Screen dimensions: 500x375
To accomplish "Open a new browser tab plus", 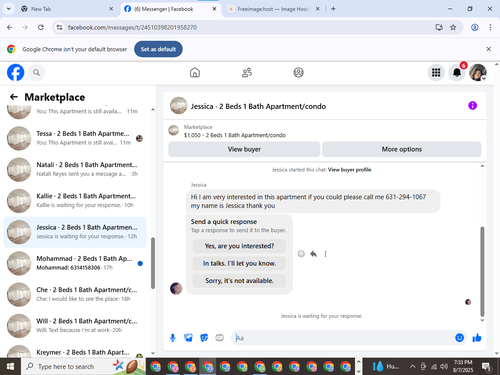I will 333,9.
